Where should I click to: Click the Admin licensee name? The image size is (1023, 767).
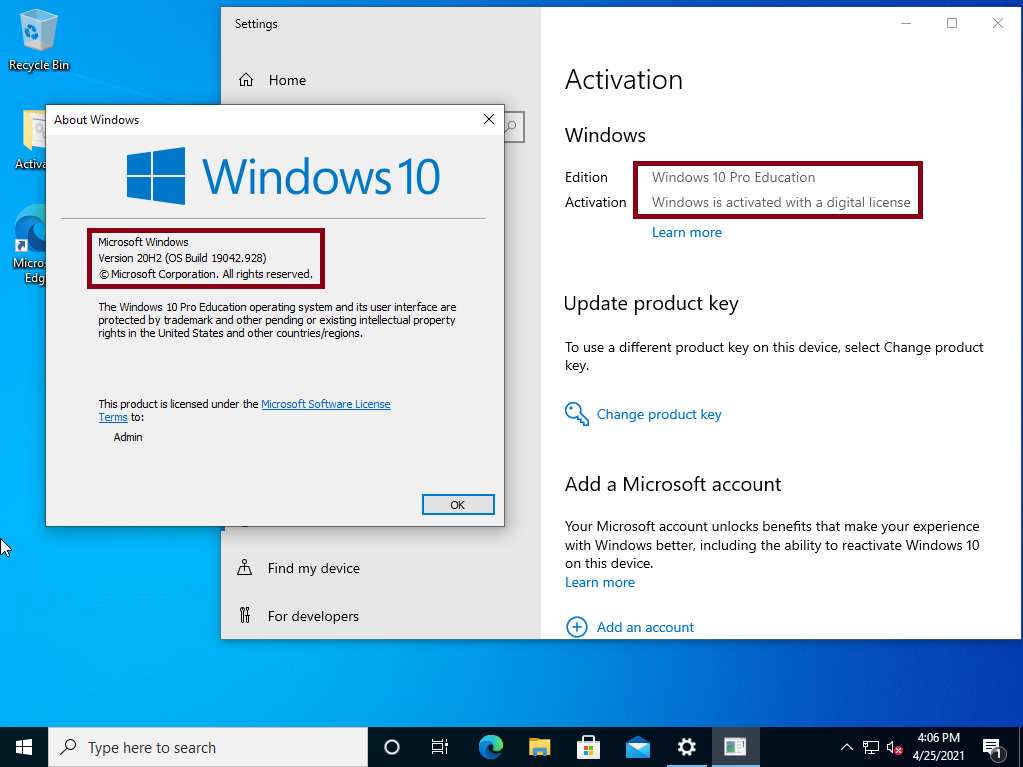click(128, 437)
